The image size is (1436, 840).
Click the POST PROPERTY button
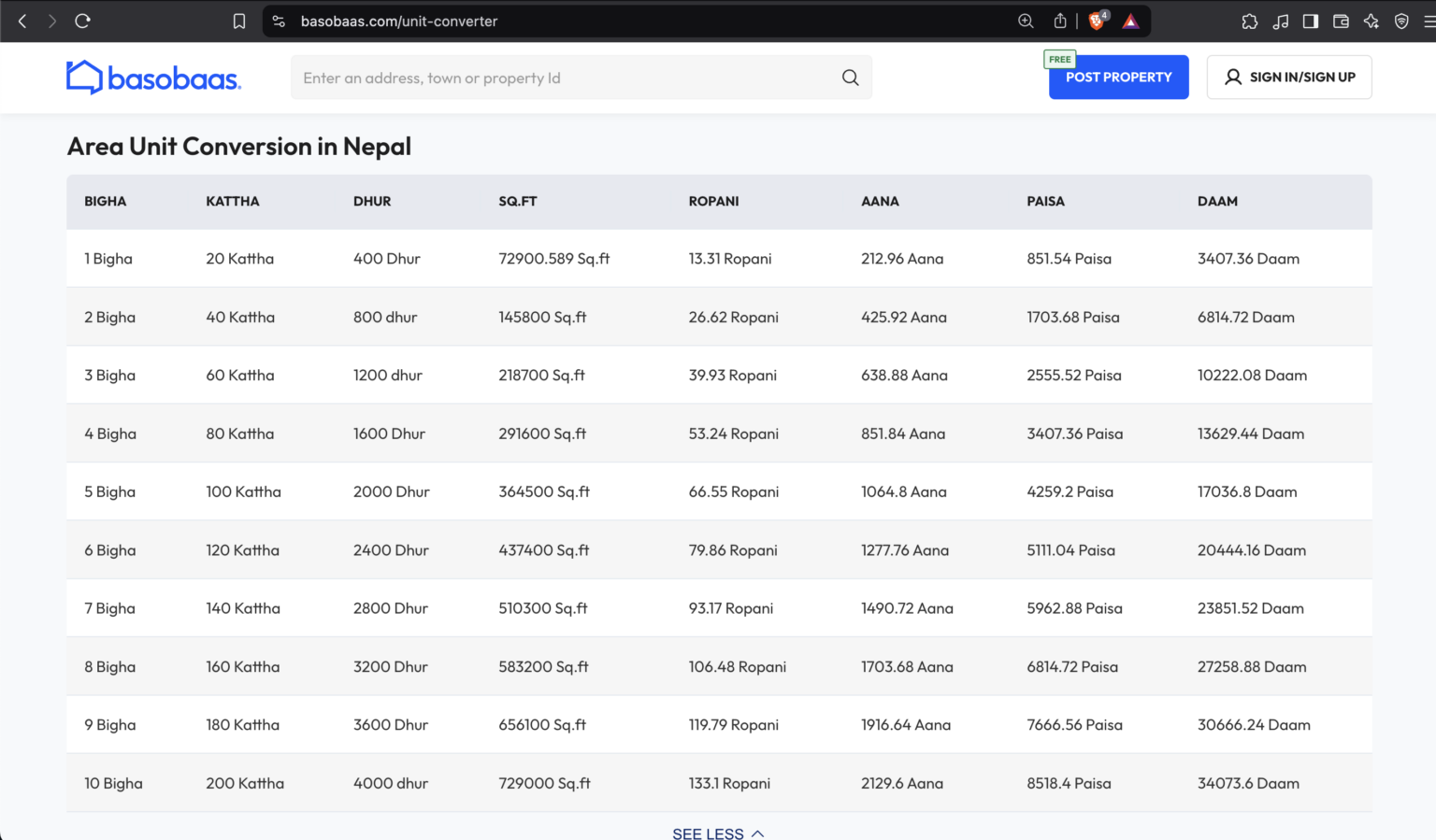pos(1118,77)
